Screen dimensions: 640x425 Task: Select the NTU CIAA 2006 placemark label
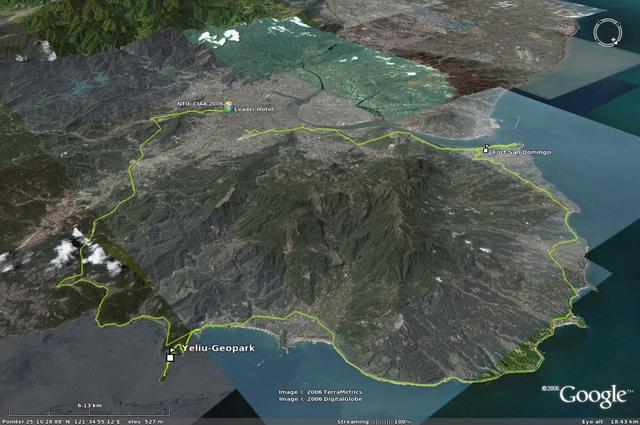[x=199, y=104]
